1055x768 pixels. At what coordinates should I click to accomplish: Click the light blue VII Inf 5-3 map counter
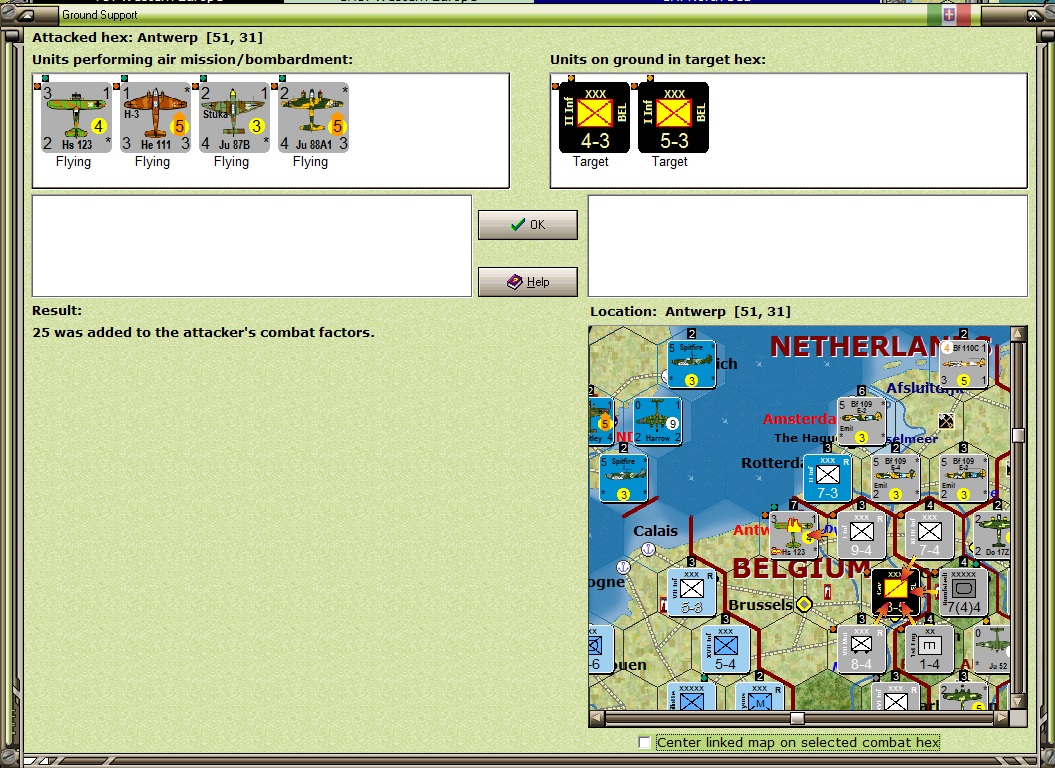point(691,592)
